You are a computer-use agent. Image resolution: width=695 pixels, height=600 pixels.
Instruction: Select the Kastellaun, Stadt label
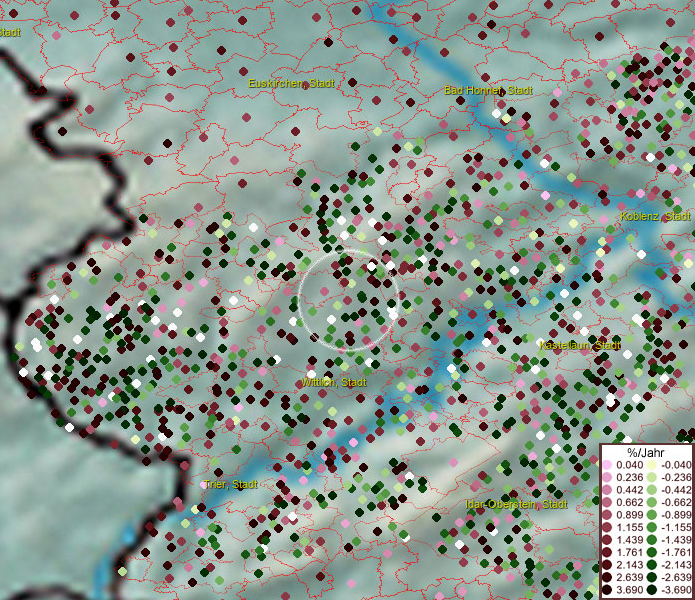coord(580,345)
